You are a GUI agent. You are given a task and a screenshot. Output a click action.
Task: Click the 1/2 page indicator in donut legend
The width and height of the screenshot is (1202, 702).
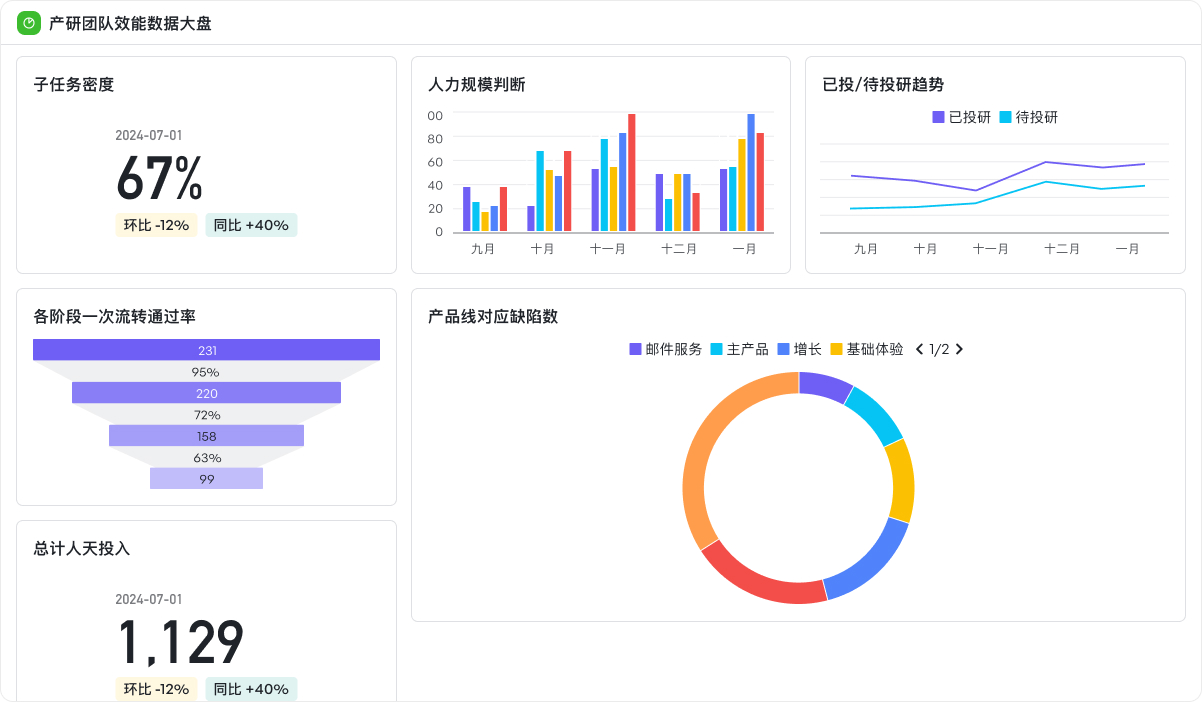click(x=941, y=349)
